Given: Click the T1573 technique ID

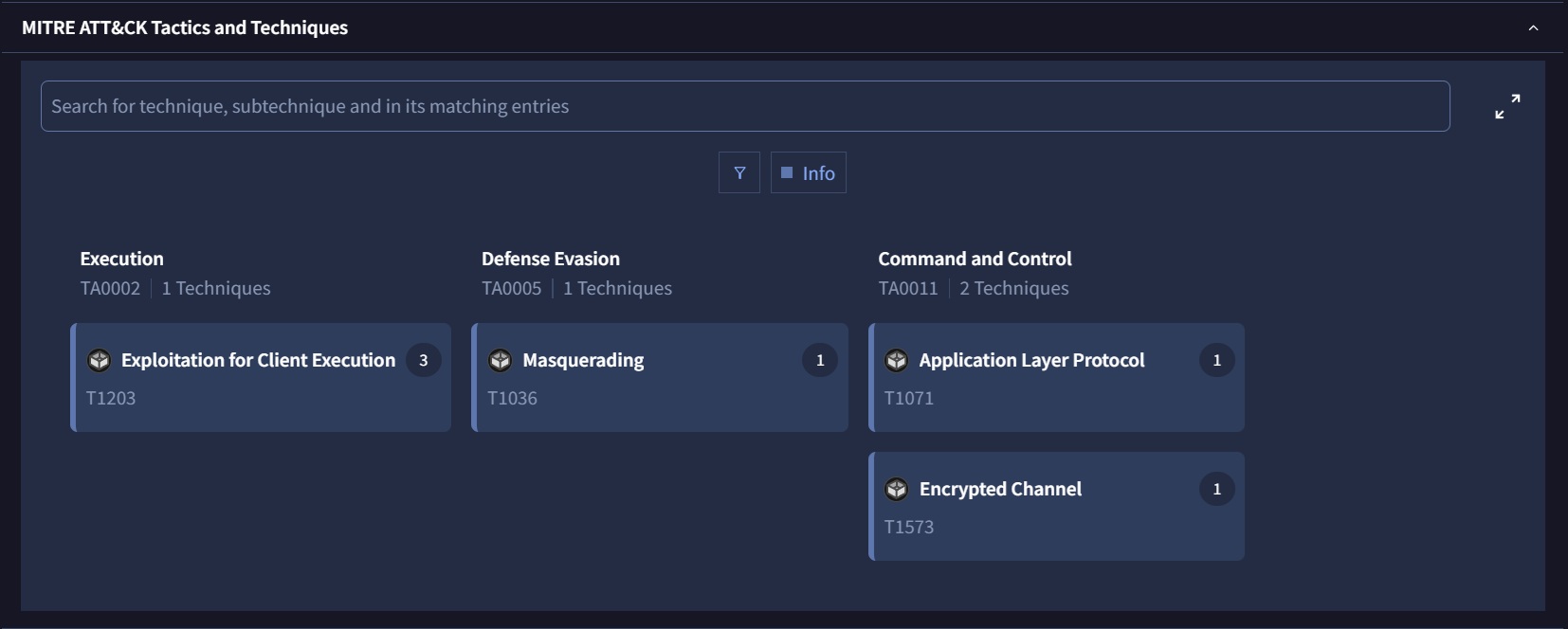Looking at the screenshot, I should point(909,527).
